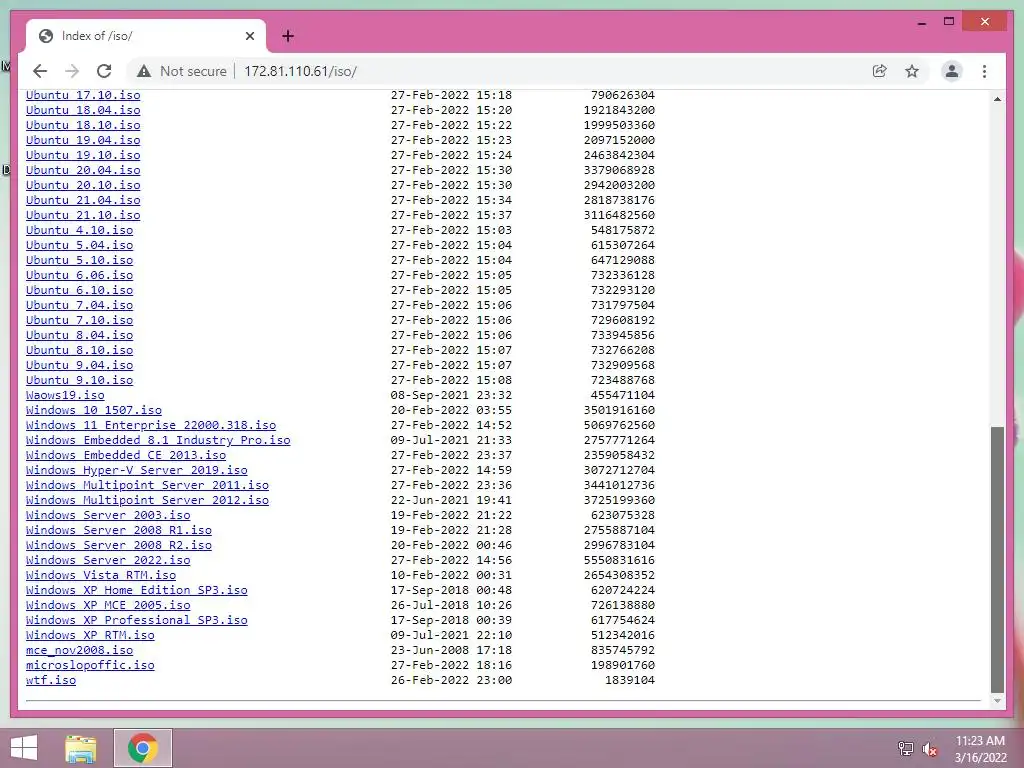Open Windows_Server_2008_R2.iso link

(119, 545)
